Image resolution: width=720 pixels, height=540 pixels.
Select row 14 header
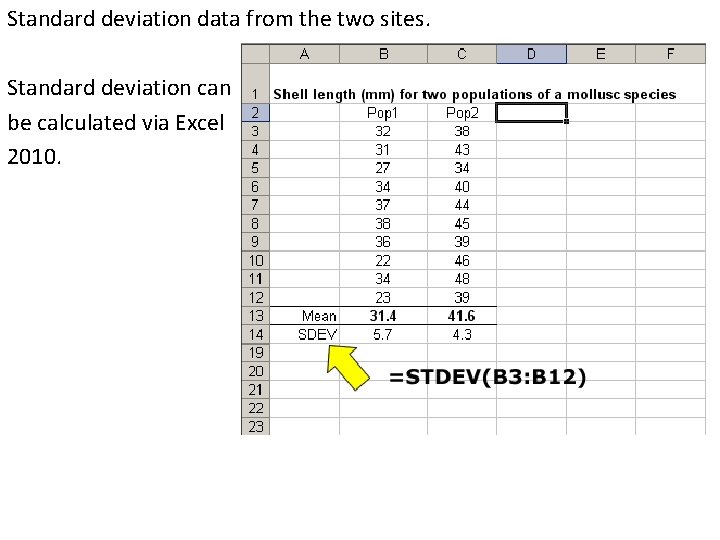[255, 334]
